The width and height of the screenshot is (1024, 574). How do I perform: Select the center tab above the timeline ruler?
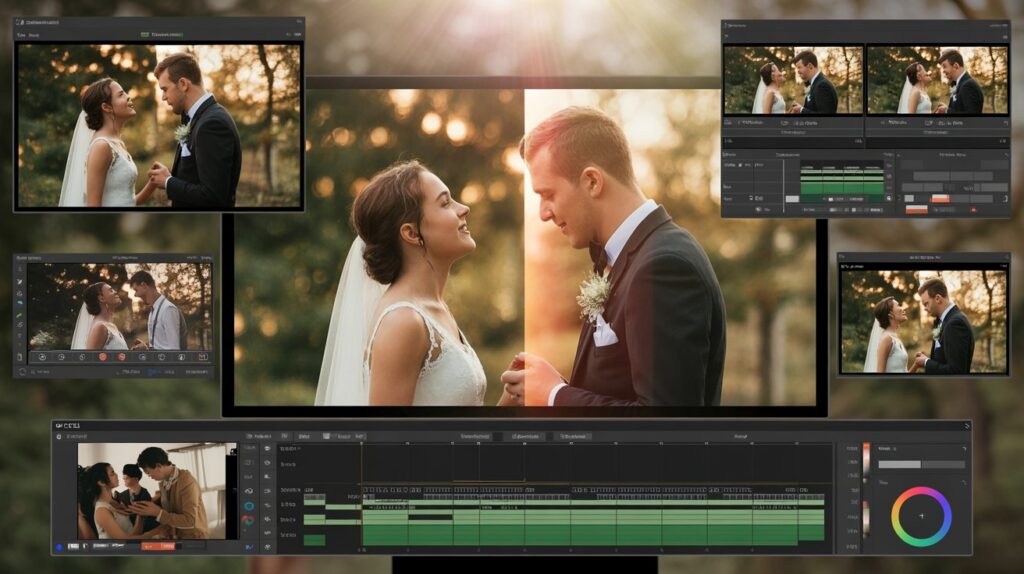point(524,437)
